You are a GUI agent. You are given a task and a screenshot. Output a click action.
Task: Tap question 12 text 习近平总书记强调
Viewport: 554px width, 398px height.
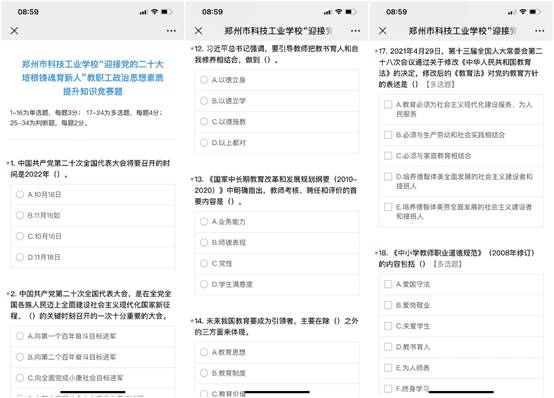click(x=276, y=54)
